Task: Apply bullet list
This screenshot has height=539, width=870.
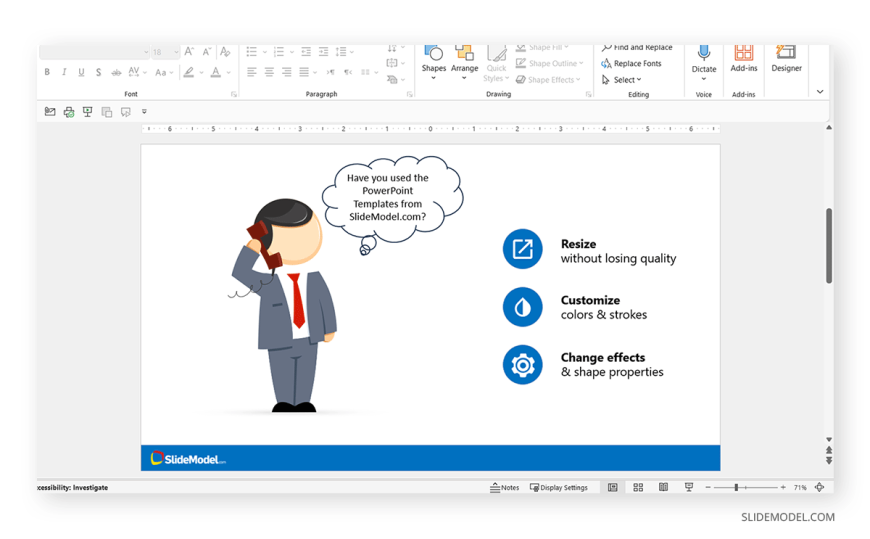Action: pos(252,52)
